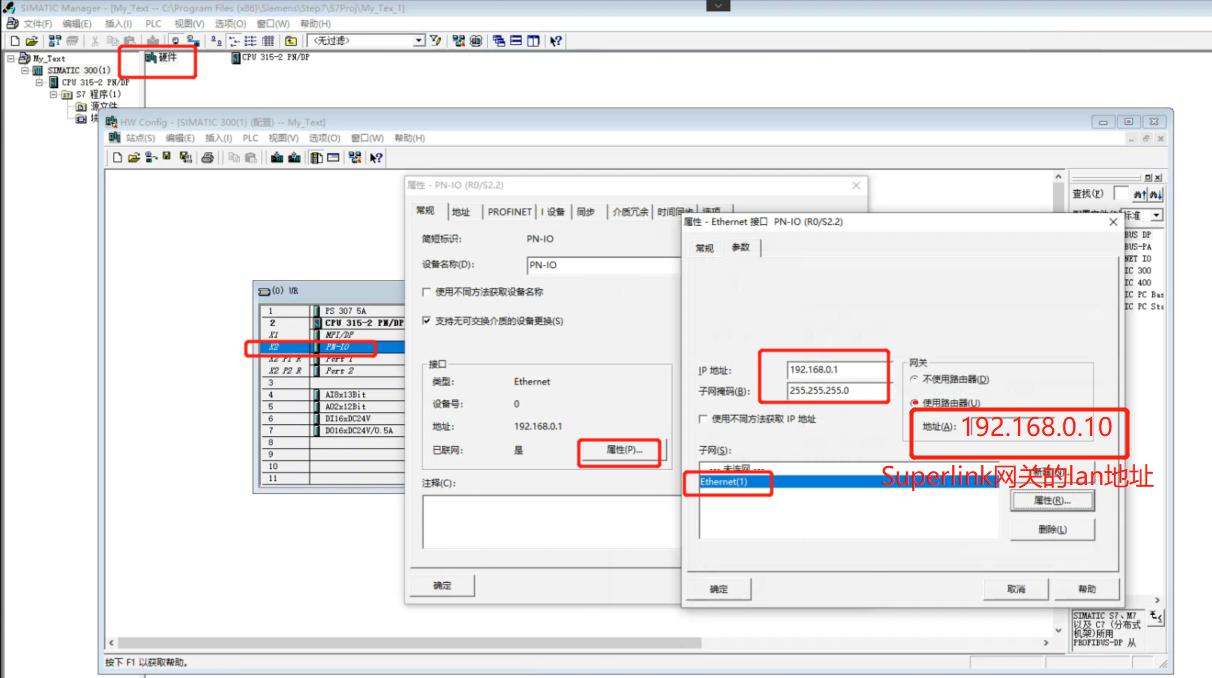Click 帮助 in Ethernet interface dialog

point(1087,589)
